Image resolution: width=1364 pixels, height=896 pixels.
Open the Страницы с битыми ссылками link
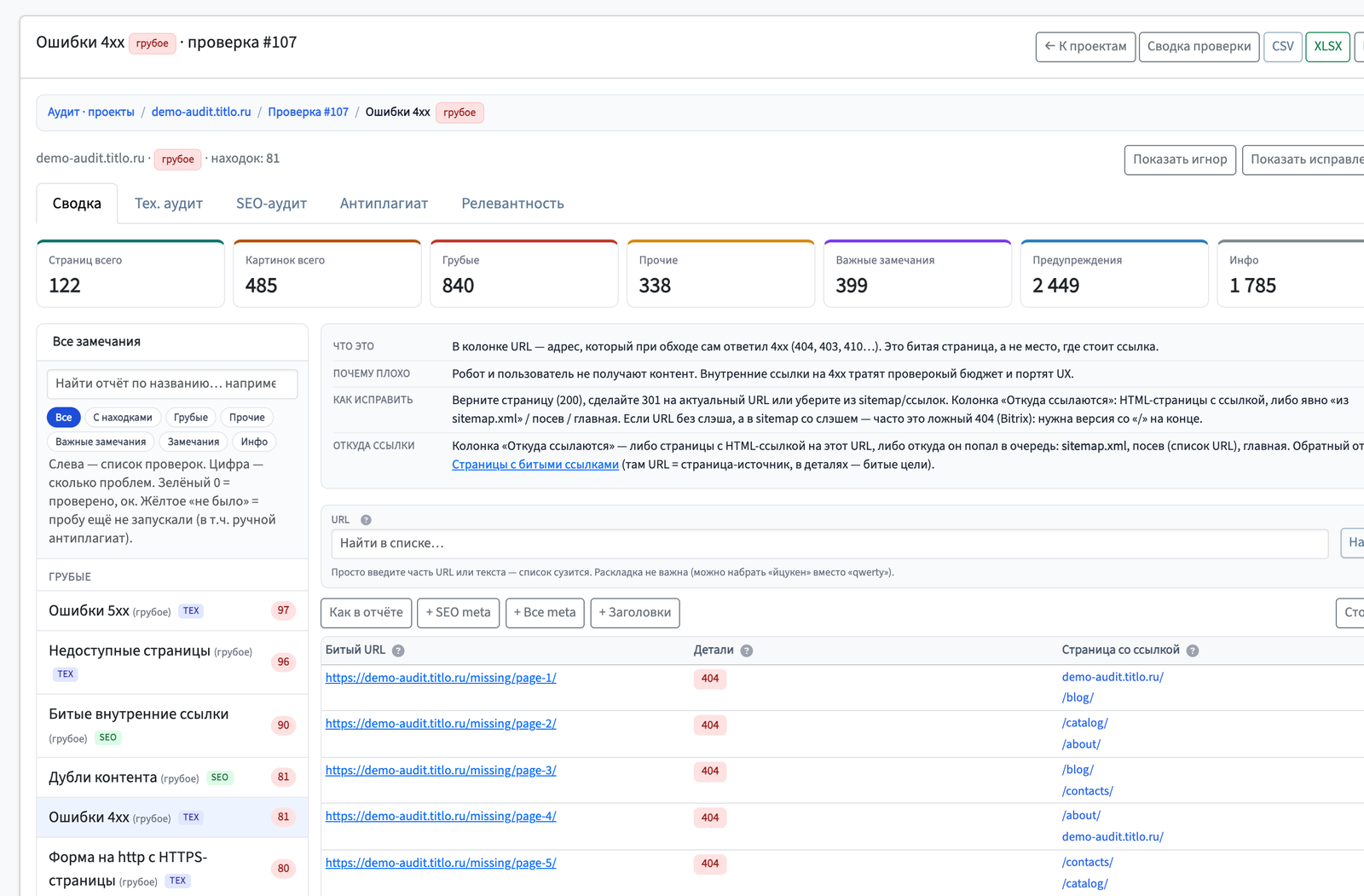(535, 465)
